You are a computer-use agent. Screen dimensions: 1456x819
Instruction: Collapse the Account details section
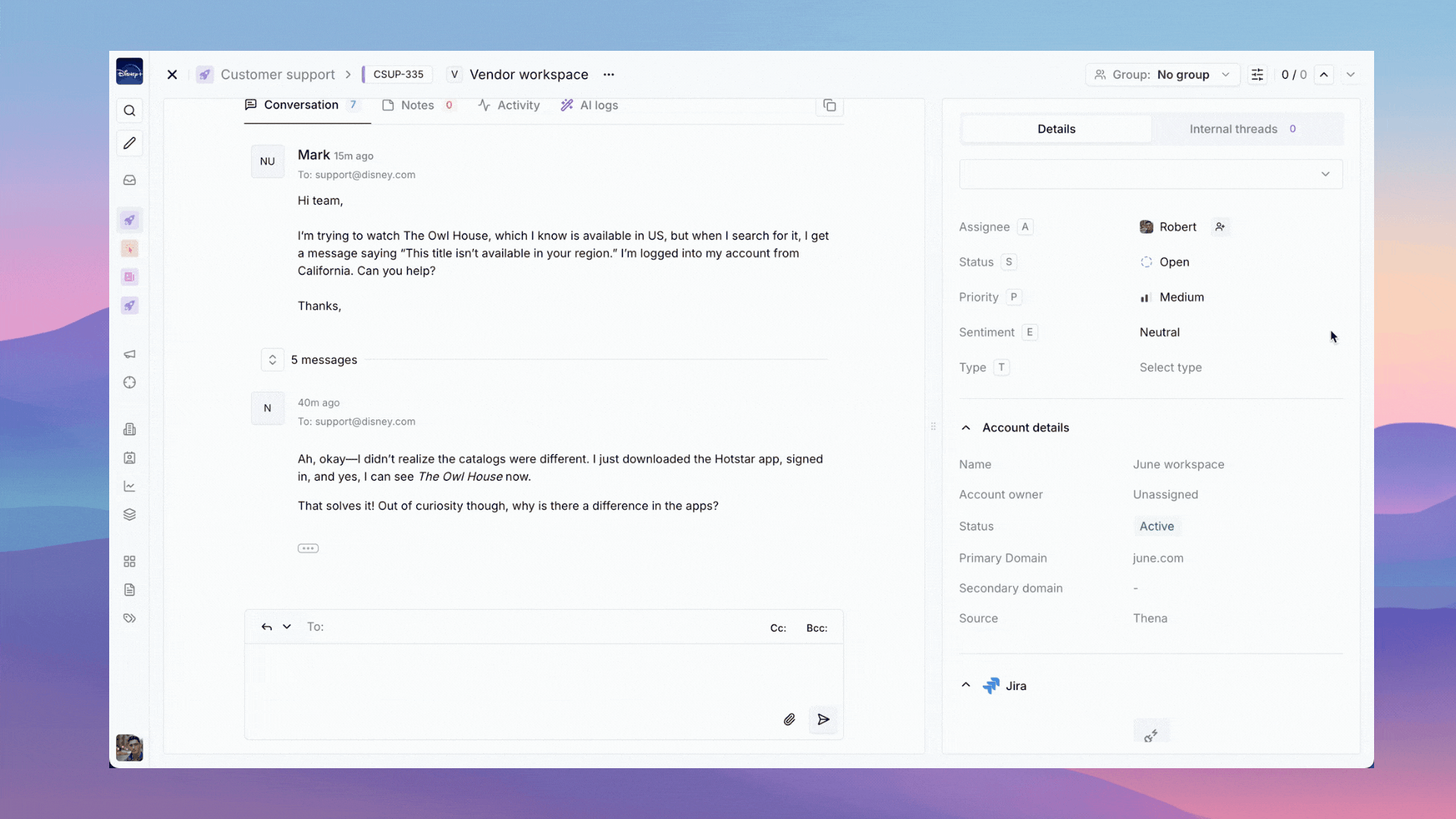pos(966,428)
